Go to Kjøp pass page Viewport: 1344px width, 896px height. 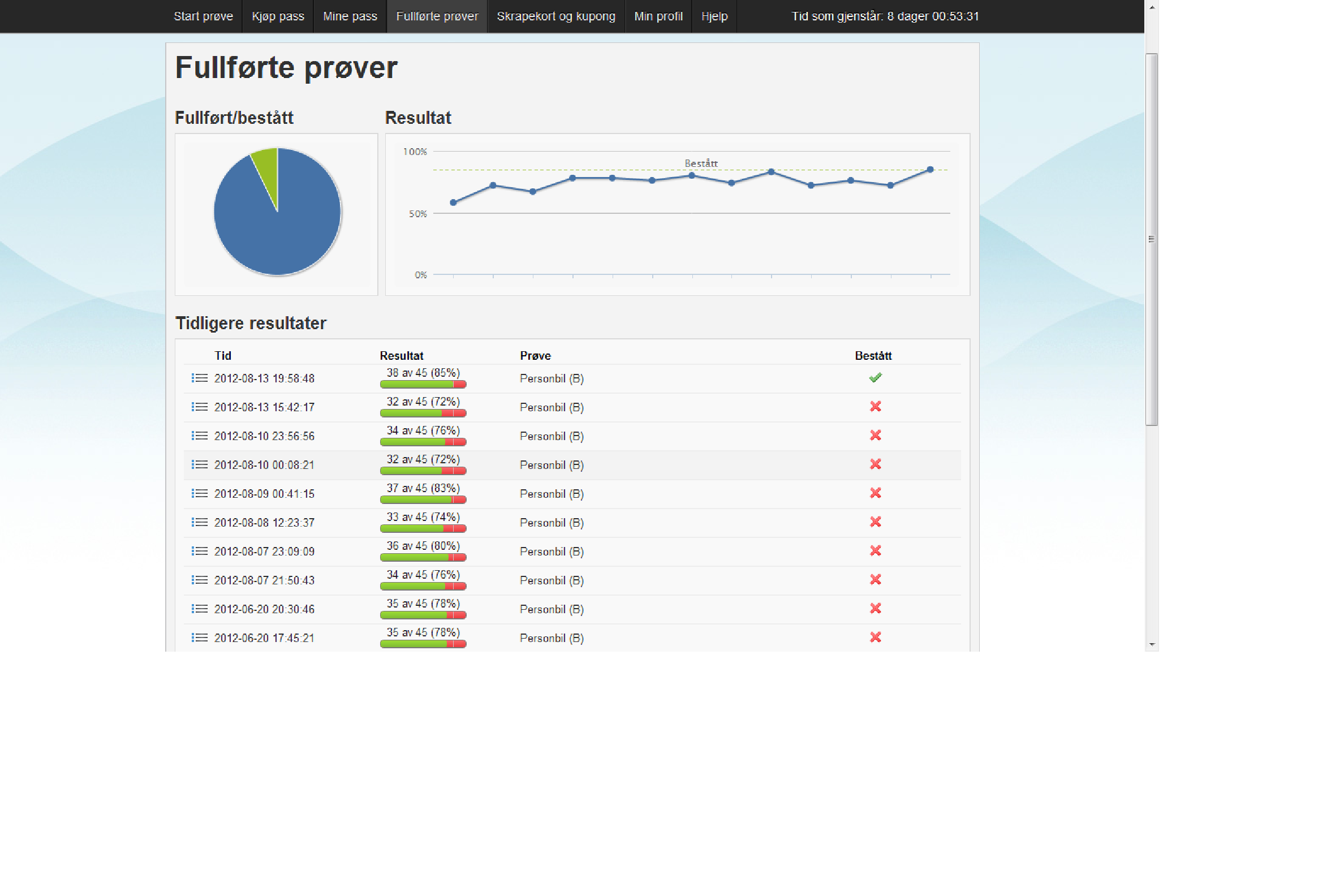(278, 16)
